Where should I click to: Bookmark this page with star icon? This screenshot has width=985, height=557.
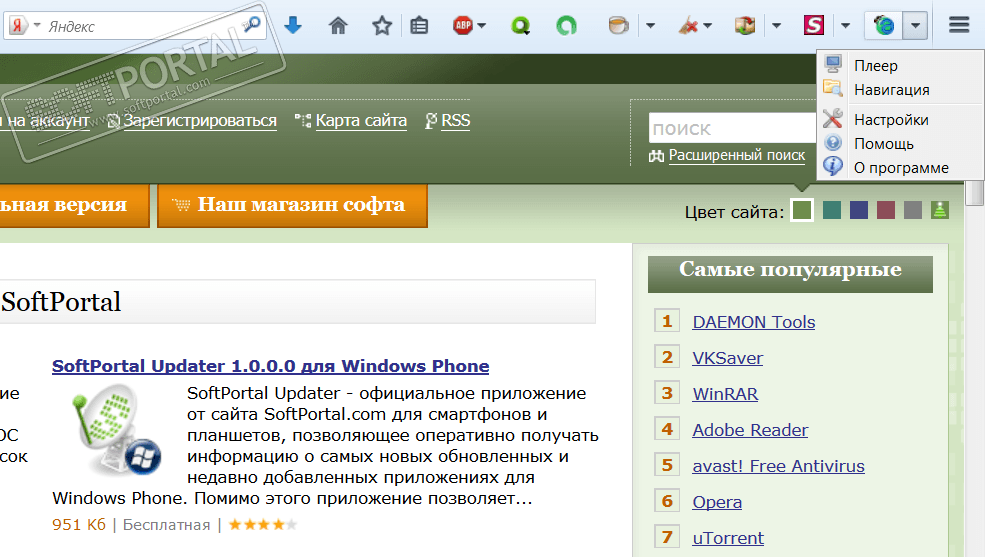tap(381, 26)
